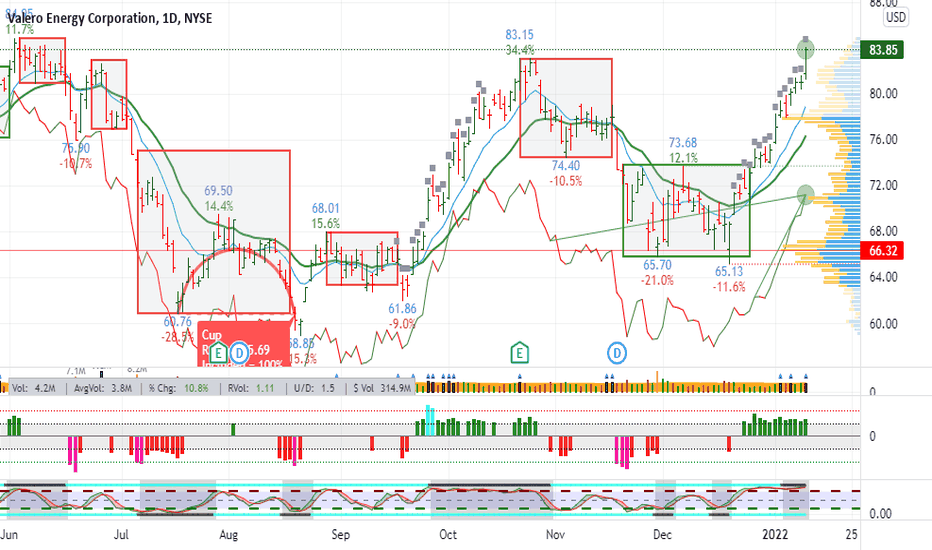Open the USD currency selector
Viewport: 932px width, 550px height.
895,17
